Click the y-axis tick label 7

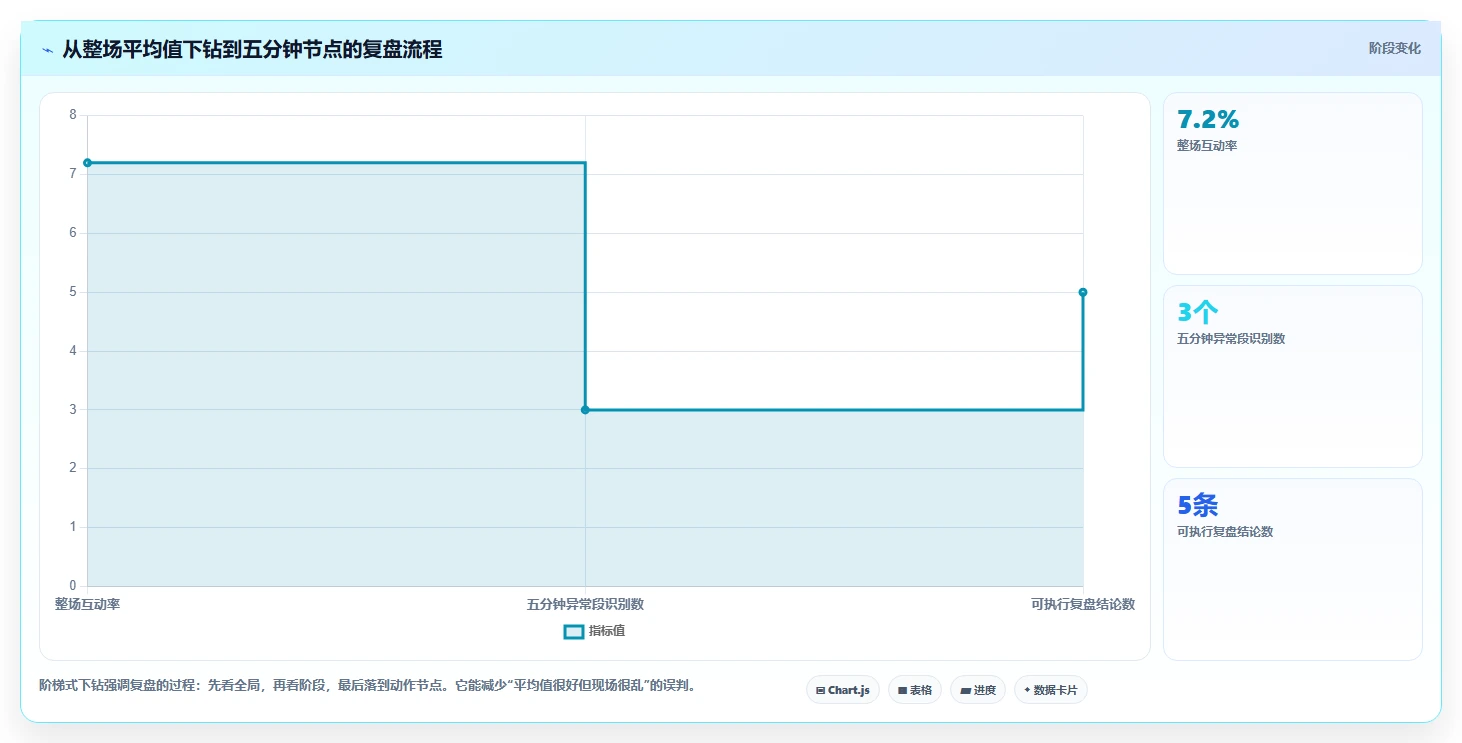73,174
